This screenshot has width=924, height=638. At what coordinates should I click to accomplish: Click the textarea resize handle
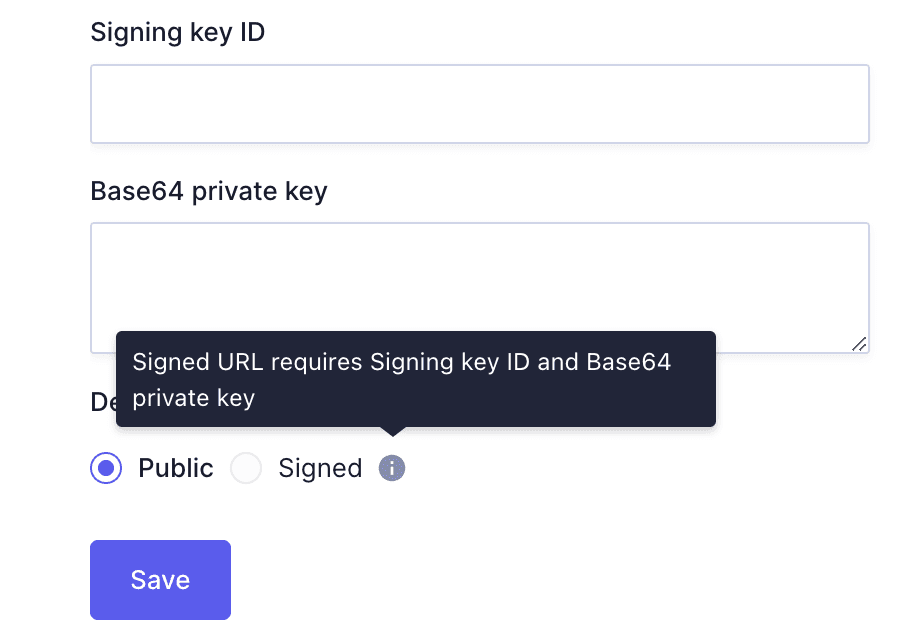(x=860, y=345)
